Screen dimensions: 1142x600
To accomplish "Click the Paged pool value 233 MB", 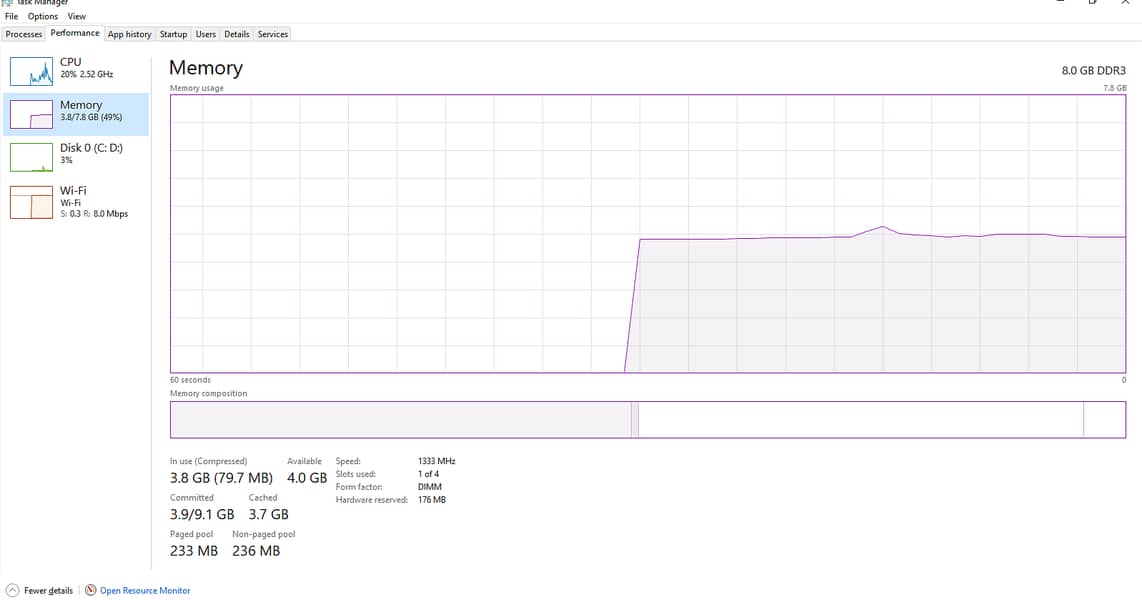I will 194,551.
